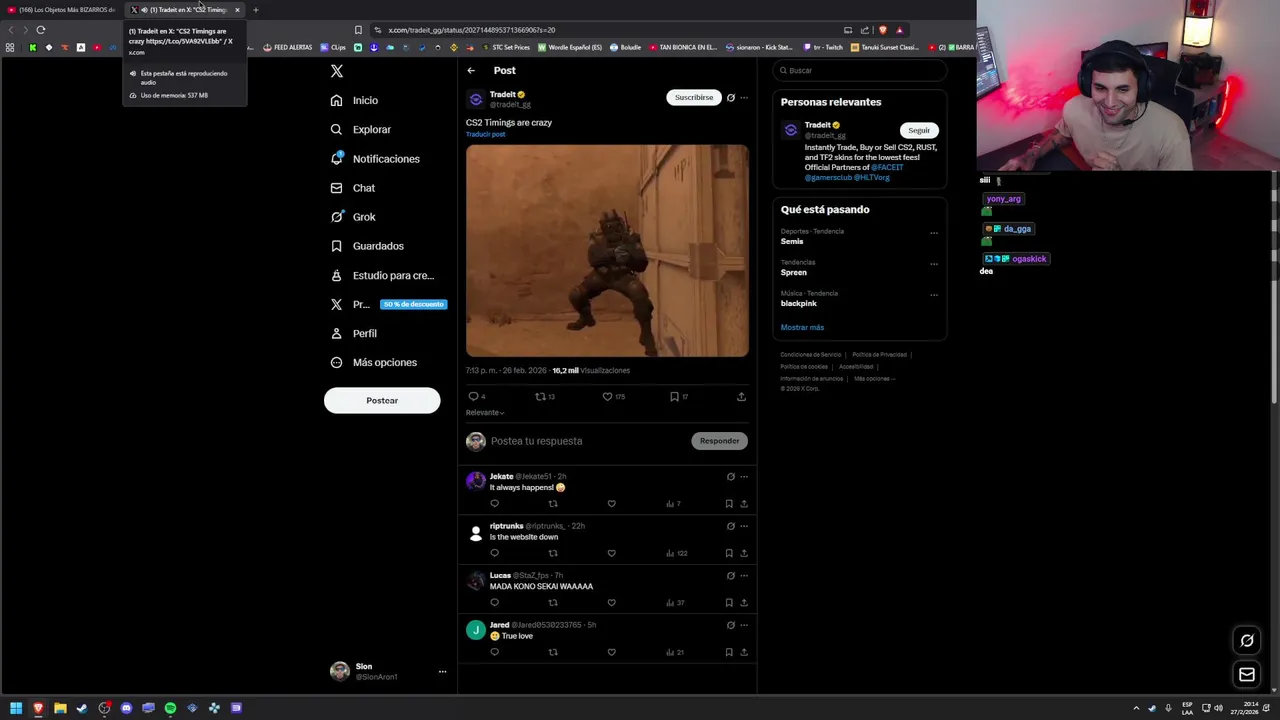Open Notificaciones in the sidebar
The width and height of the screenshot is (1280, 720).
point(375,159)
